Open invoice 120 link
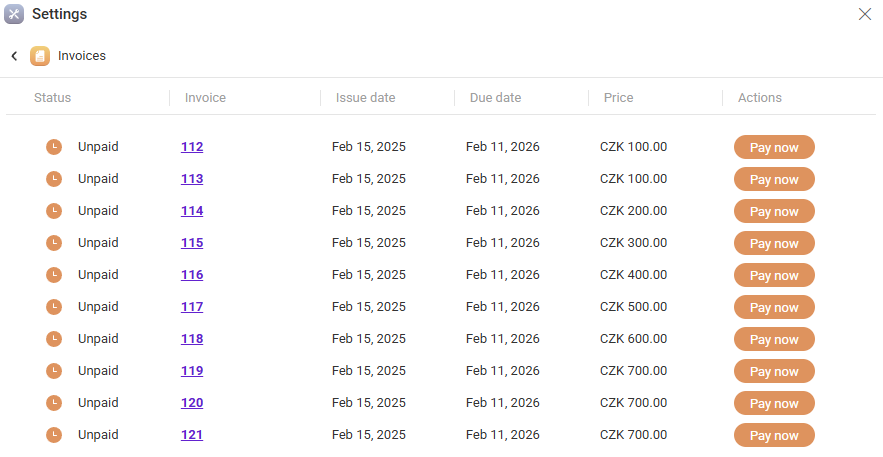This screenshot has width=883, height=457. [x=192, y=403]
